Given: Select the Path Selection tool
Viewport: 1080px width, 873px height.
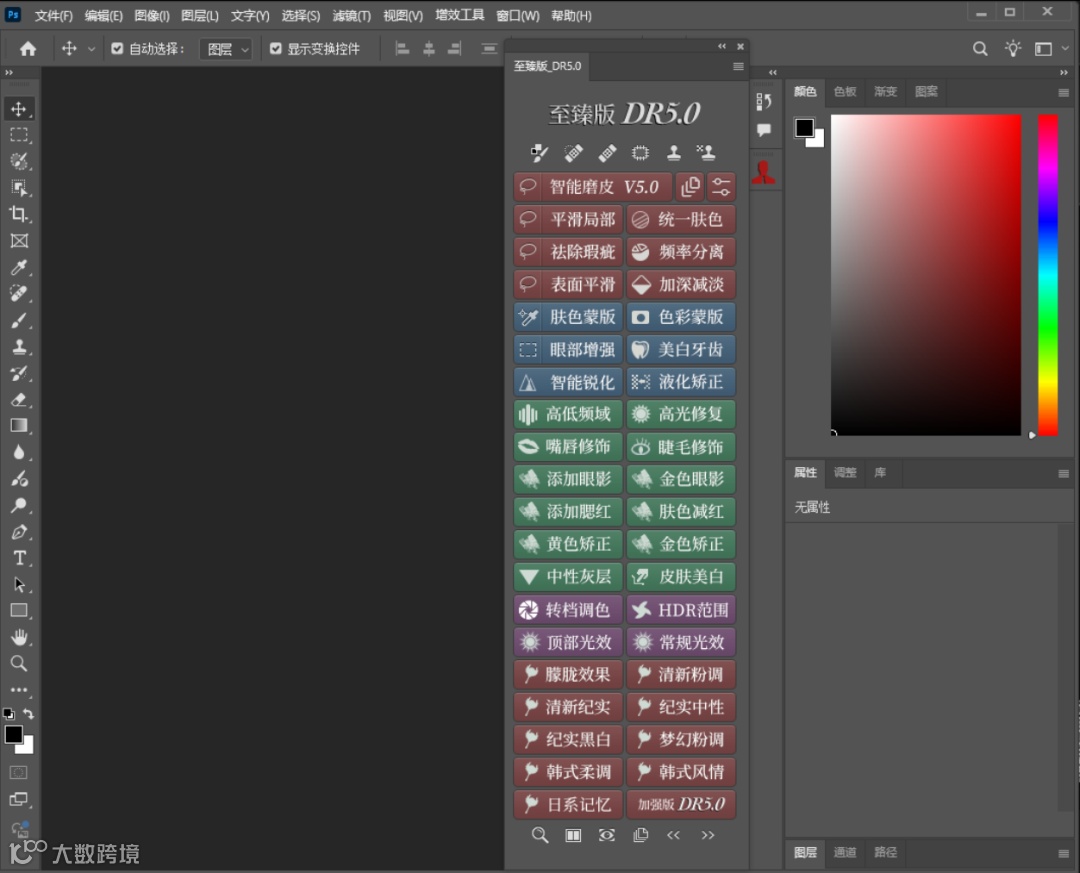Looking at the screenshot, I should point(19,584).
